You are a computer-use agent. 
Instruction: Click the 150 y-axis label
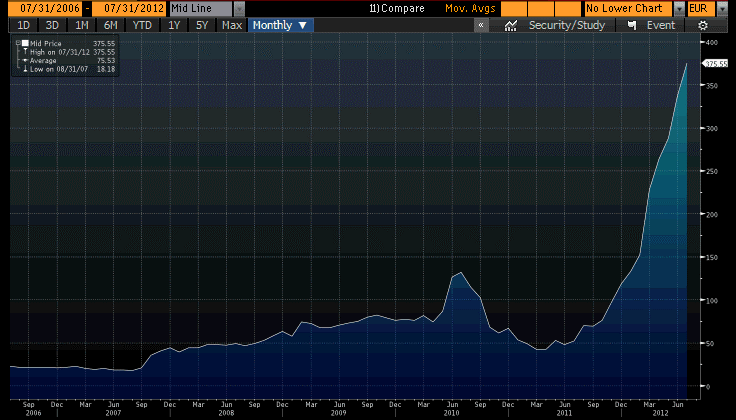point(712,257)
